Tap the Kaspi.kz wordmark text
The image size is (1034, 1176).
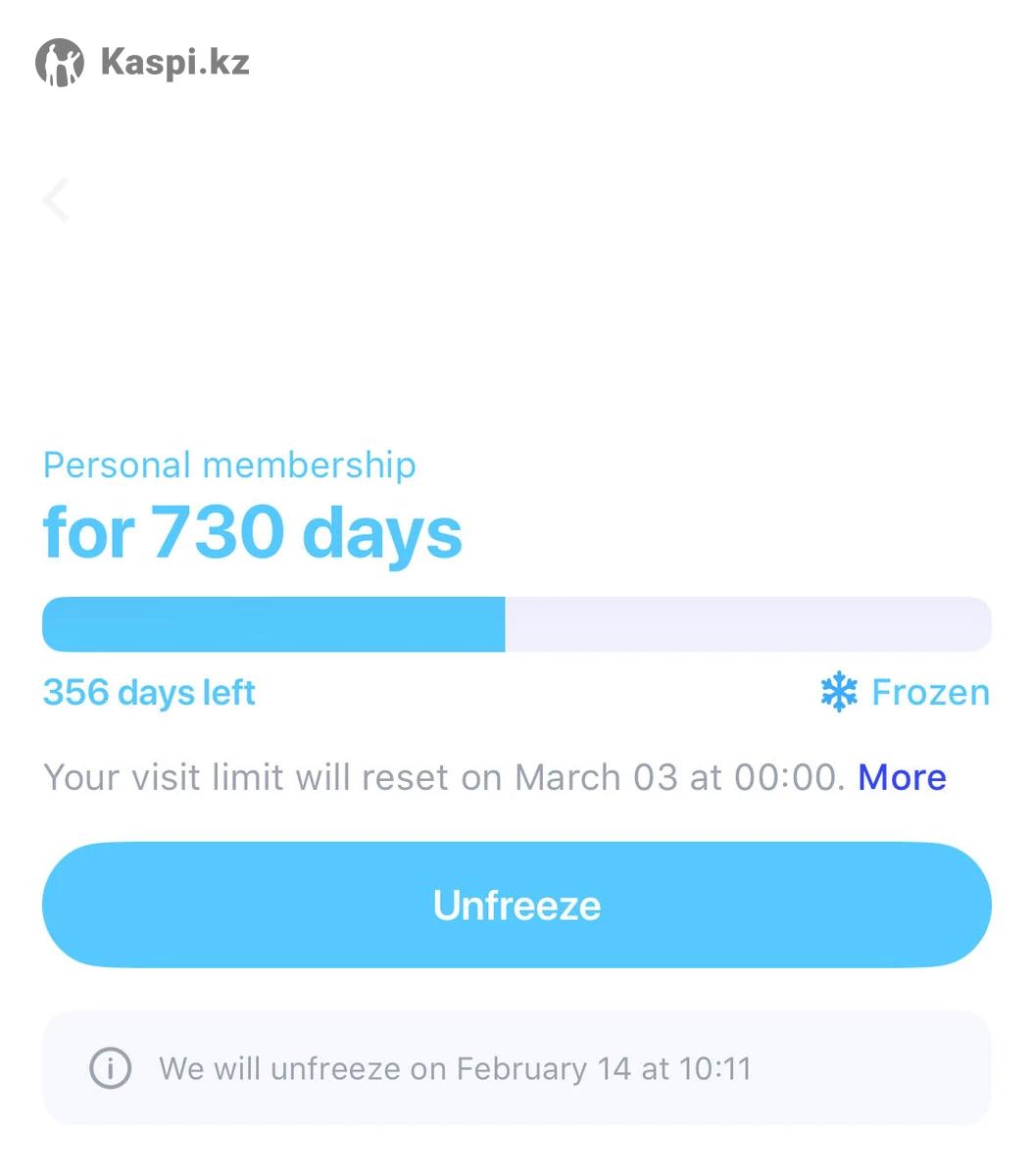pos(175,63)
